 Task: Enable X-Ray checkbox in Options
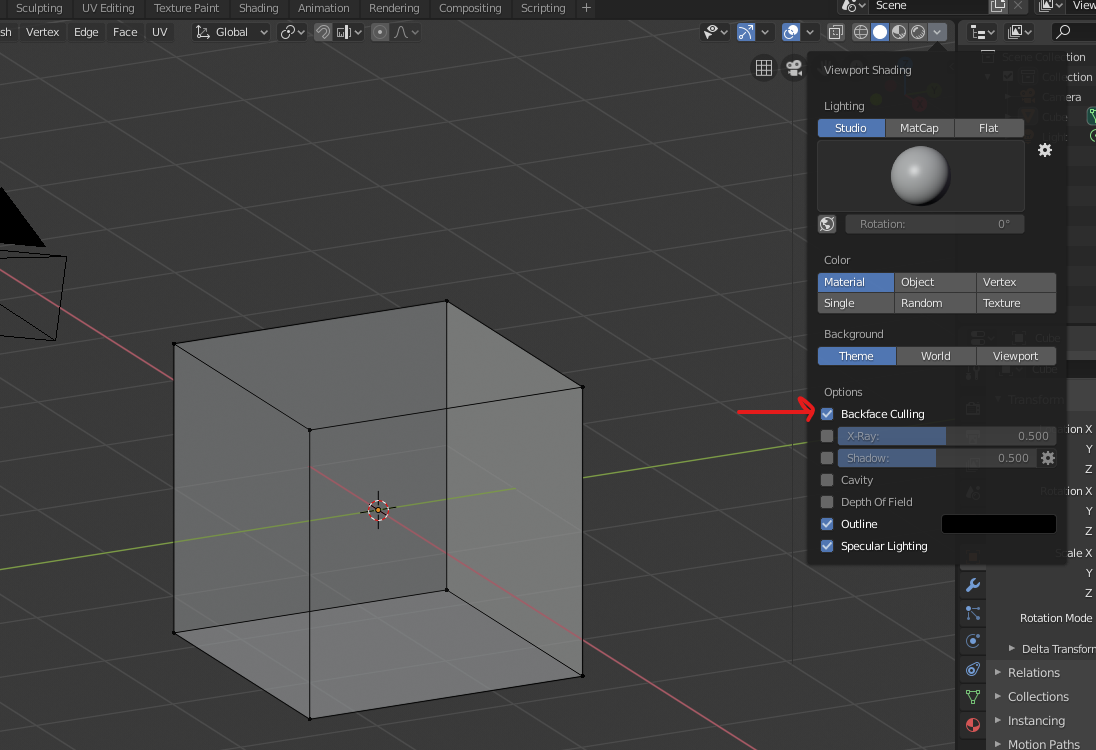click(x=827, y=436)
